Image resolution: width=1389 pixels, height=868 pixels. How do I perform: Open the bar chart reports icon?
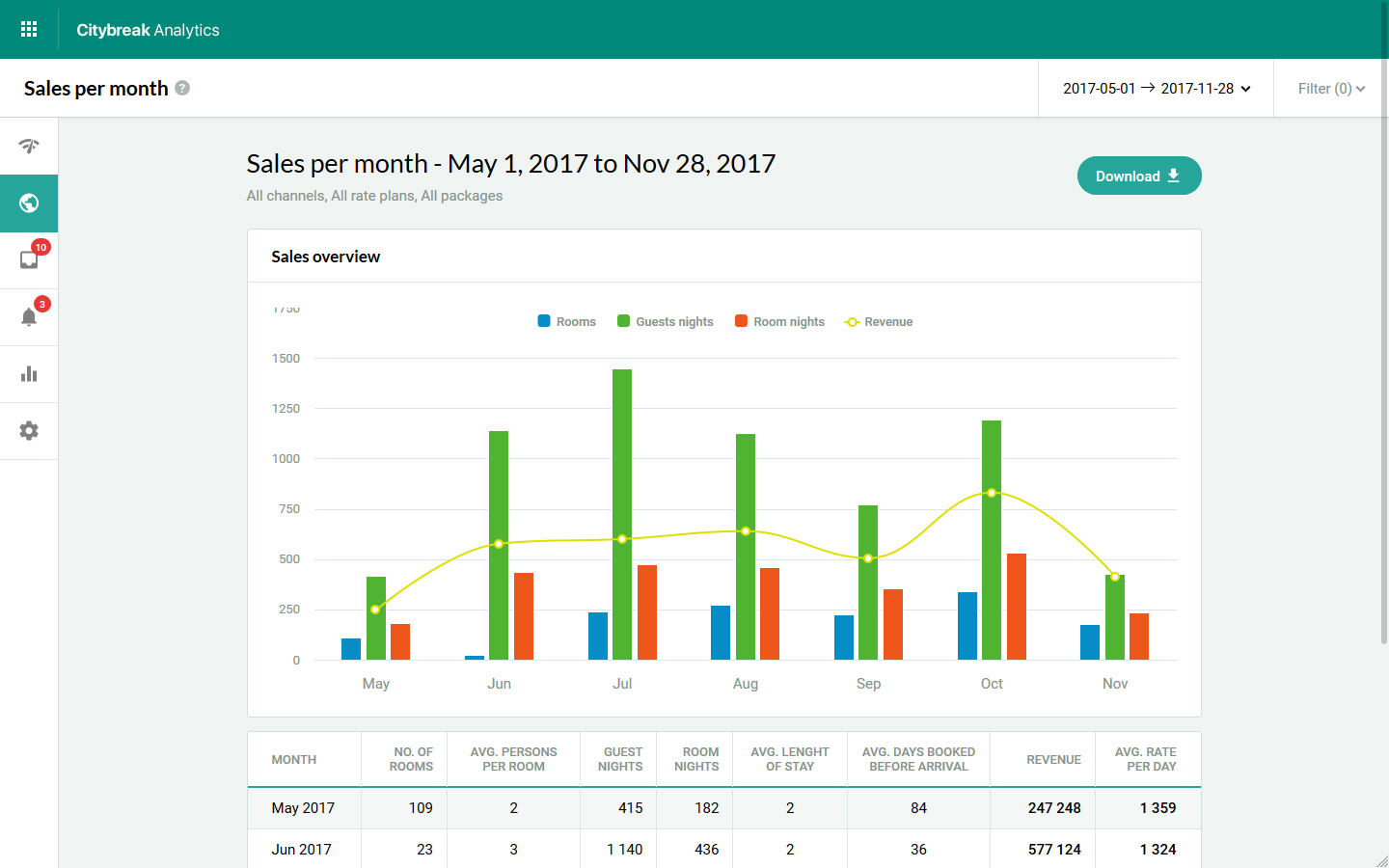(x=29, y=374)
